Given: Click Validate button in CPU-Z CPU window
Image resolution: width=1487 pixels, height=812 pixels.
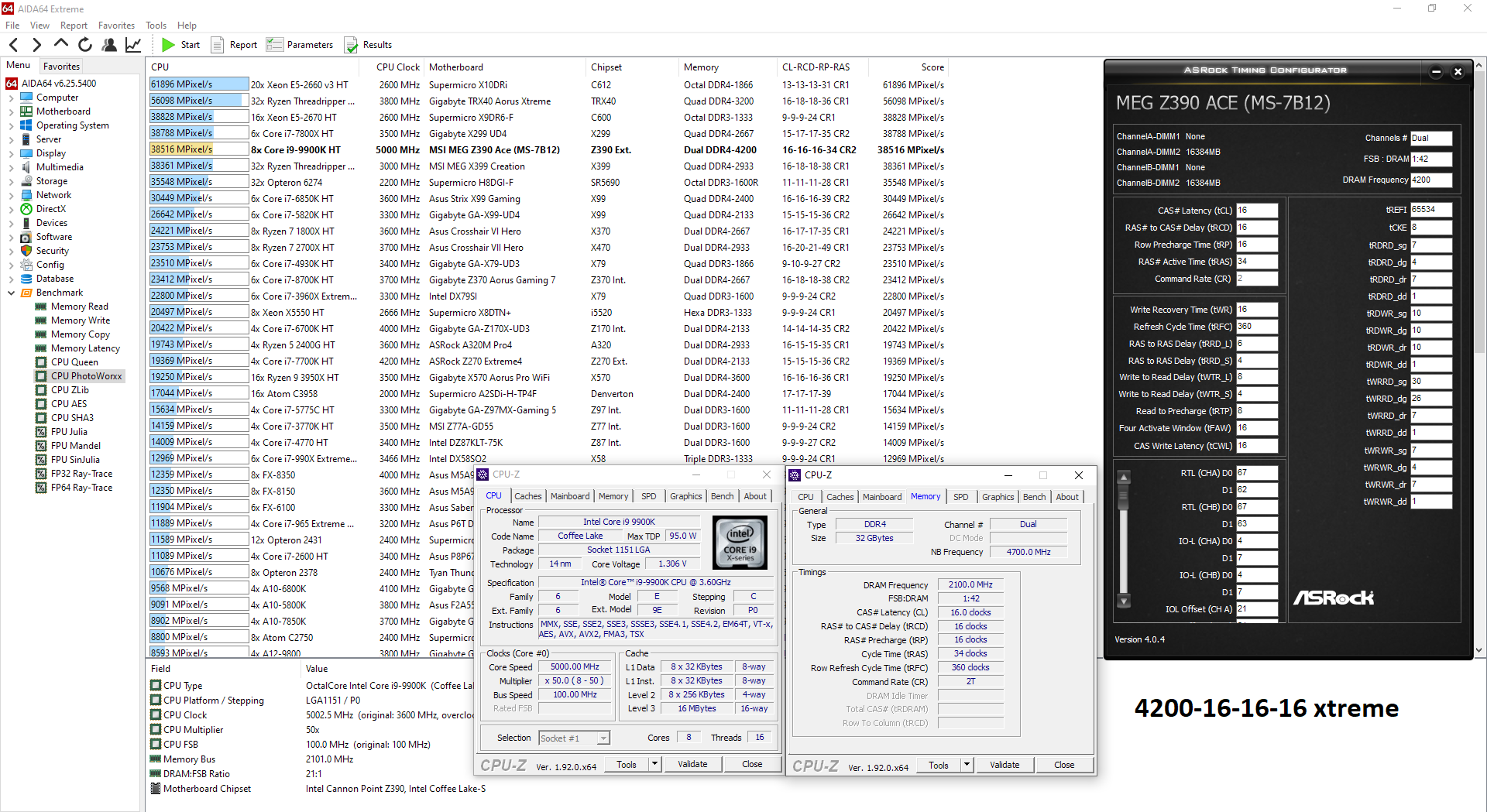Looking at the screenshot, I should pyautogui.click(x=692, y=764).
